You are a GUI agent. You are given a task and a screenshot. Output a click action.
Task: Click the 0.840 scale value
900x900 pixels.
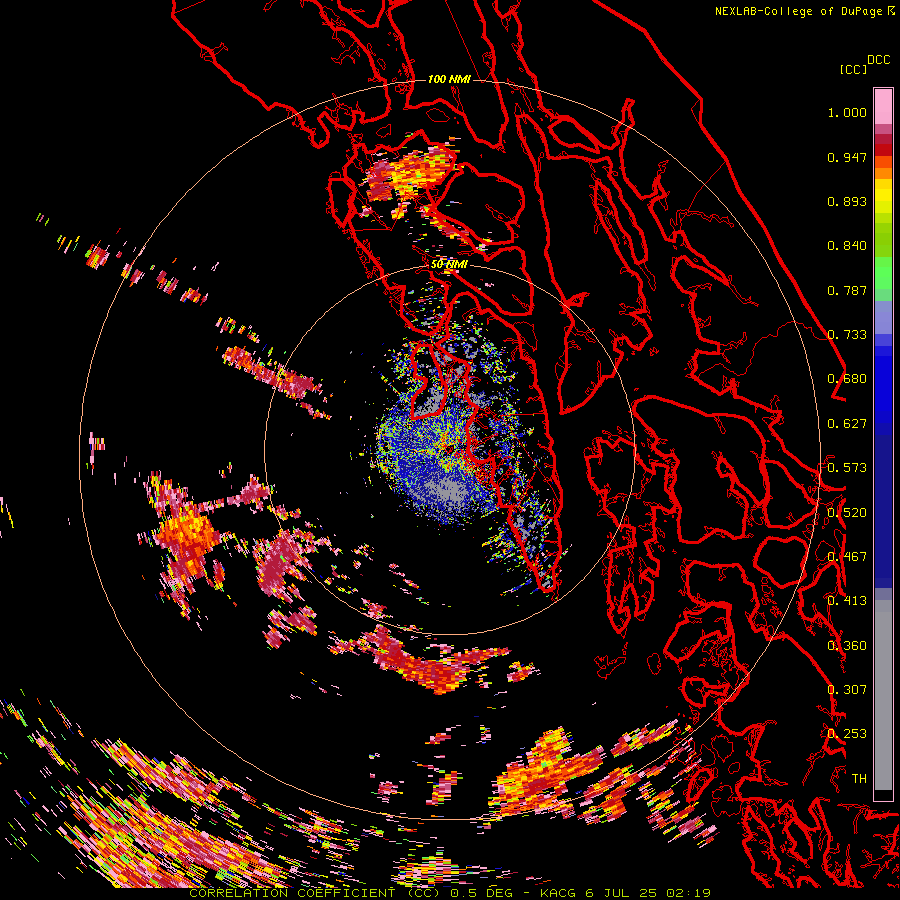click(x=847, y=246)
